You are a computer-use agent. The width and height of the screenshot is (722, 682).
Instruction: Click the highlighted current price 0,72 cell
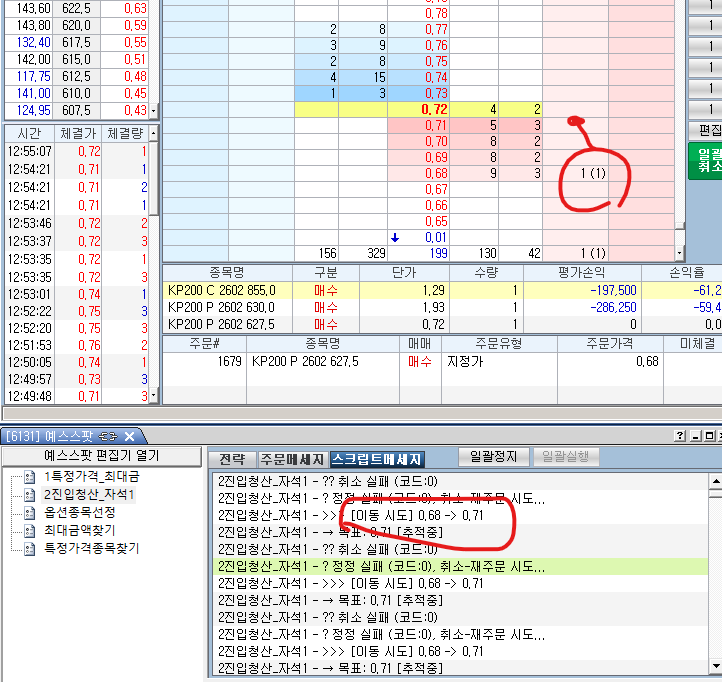pyautogui.click(x=433, y=108)
